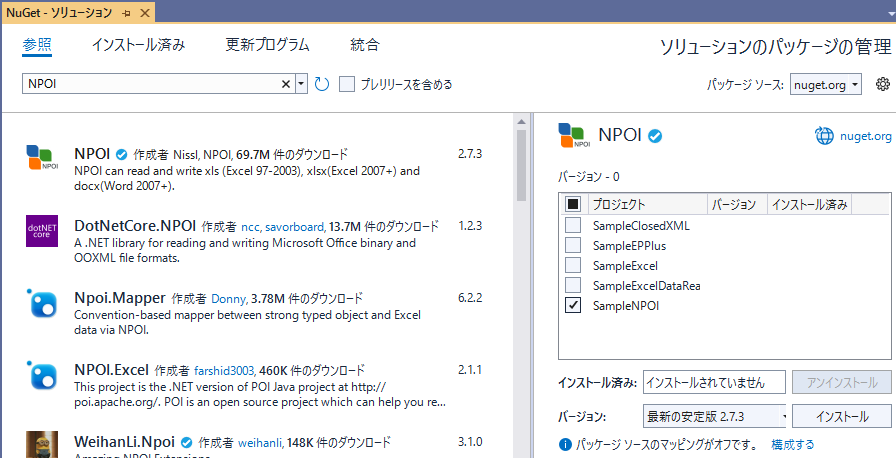Image resolution: width=896 pixels, height=458 pixels.
Task: Click version 2.7.3 in NPOI row
Action: click(470, 154)
